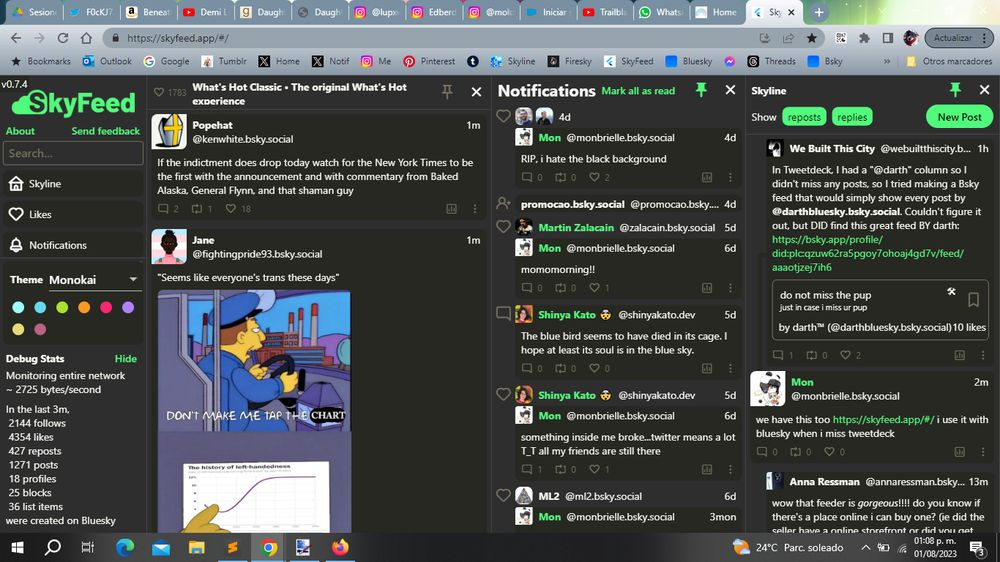Select the orange theme color swatch

[x=84, y=307]
